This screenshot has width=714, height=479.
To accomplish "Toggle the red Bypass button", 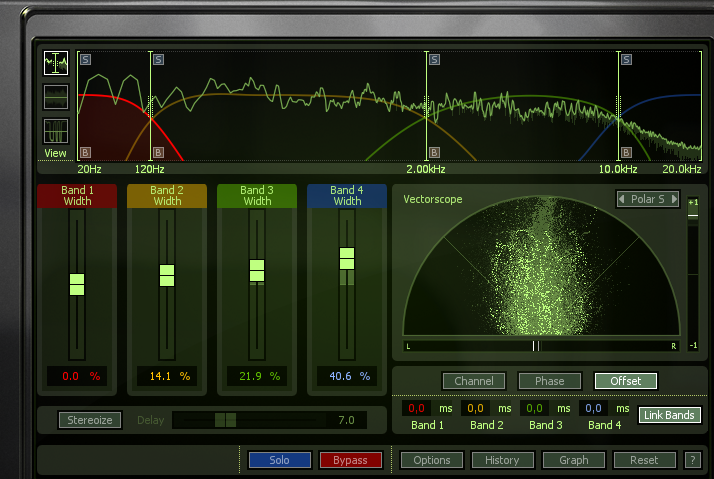I will click(350, 460).
